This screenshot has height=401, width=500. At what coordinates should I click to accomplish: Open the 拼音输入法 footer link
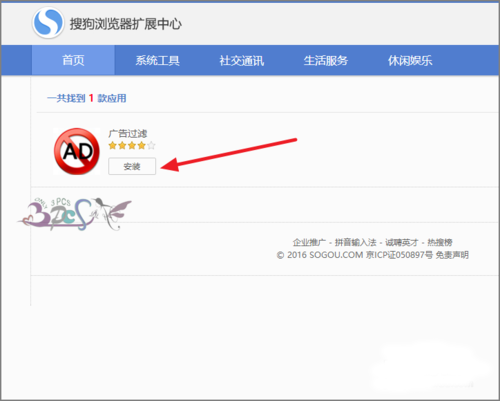[x=355, y=242]
